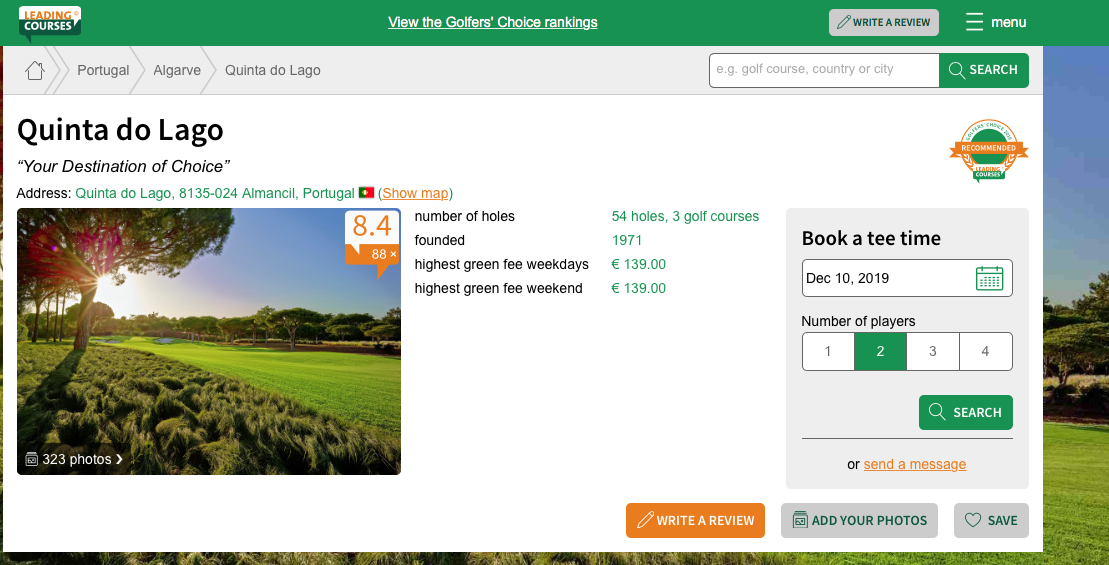Click the Golfers' Choice Recommended badge

(x=988, y=152)
